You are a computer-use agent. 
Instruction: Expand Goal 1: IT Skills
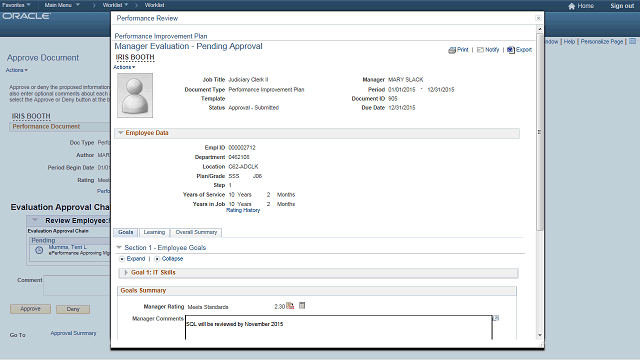point(126,272)
